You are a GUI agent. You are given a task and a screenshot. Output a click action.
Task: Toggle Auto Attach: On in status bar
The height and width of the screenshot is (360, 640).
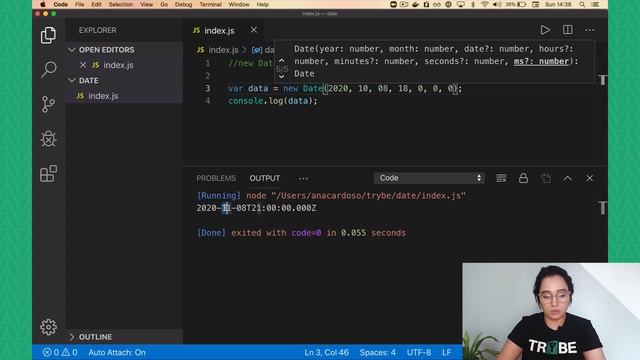(117, 352)
